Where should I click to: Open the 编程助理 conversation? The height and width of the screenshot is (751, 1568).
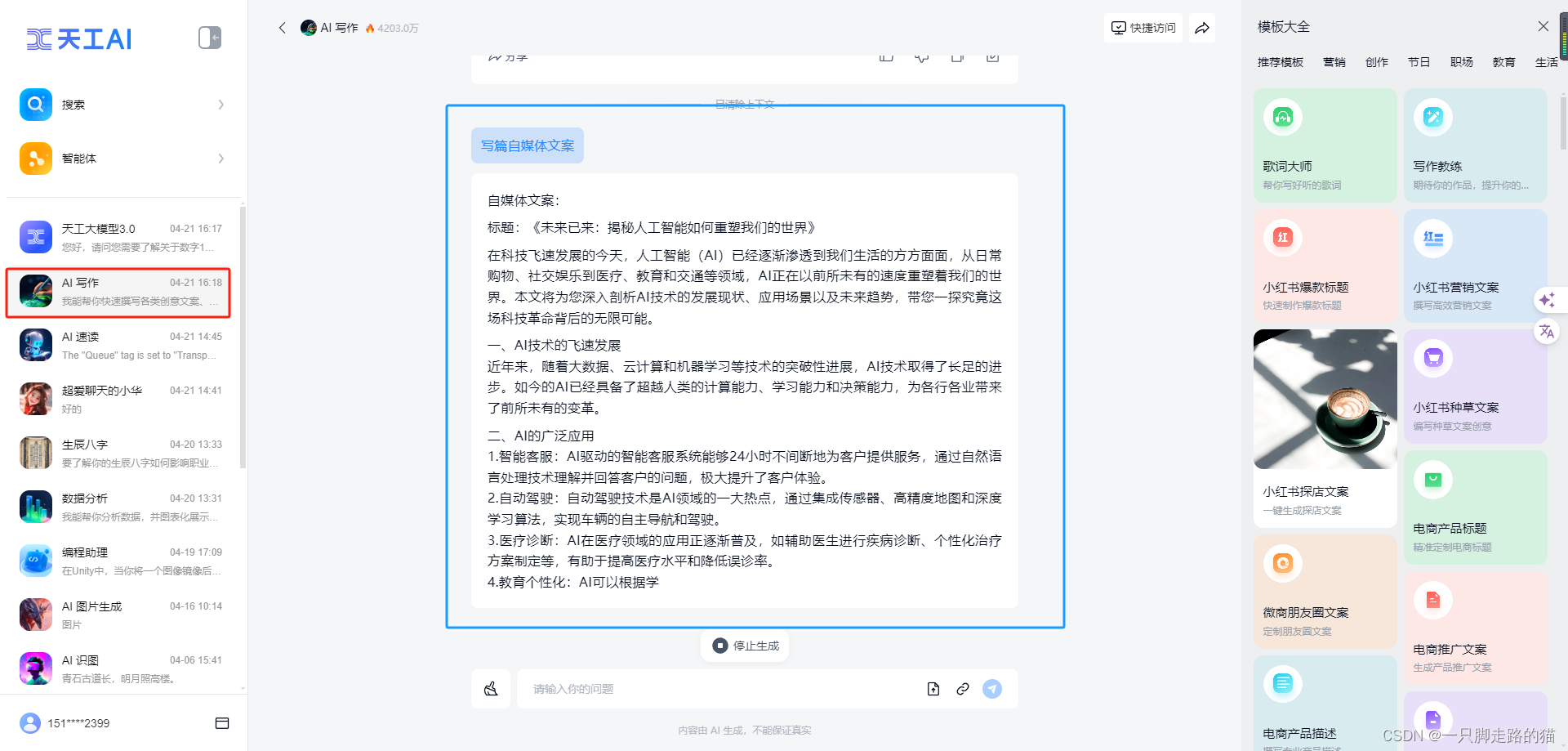click(x=121, y=561)
